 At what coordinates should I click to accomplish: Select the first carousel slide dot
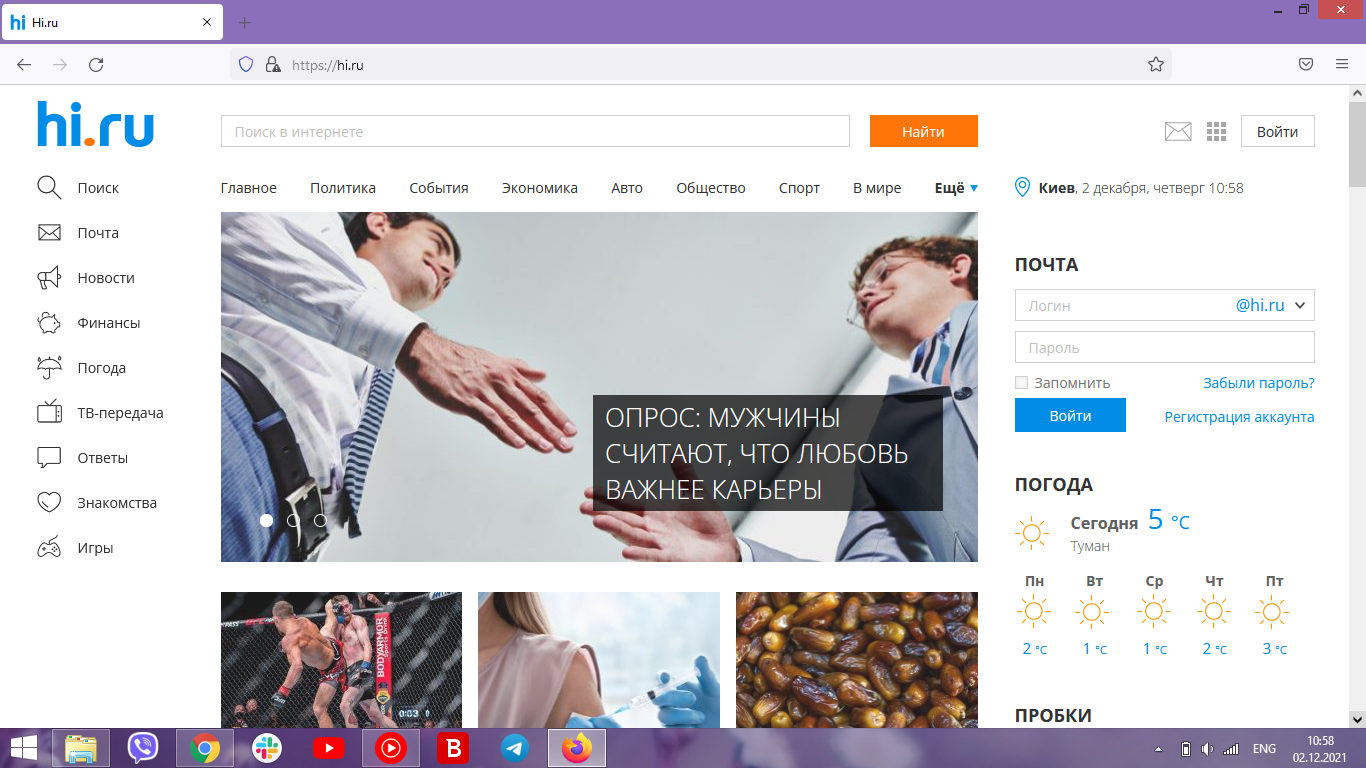(266, 520)
